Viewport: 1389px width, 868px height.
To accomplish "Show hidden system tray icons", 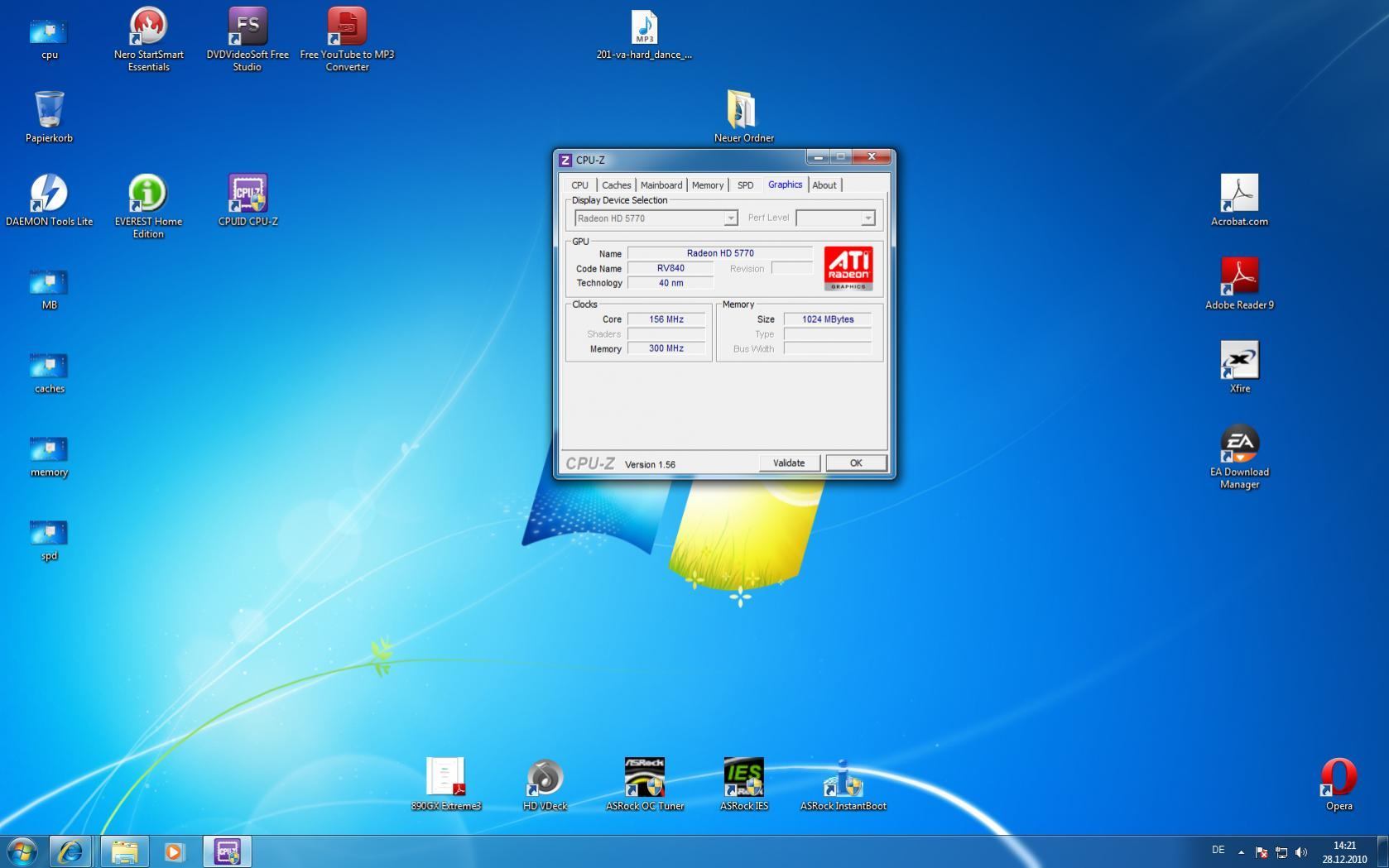I will [x=1241, y=851].
